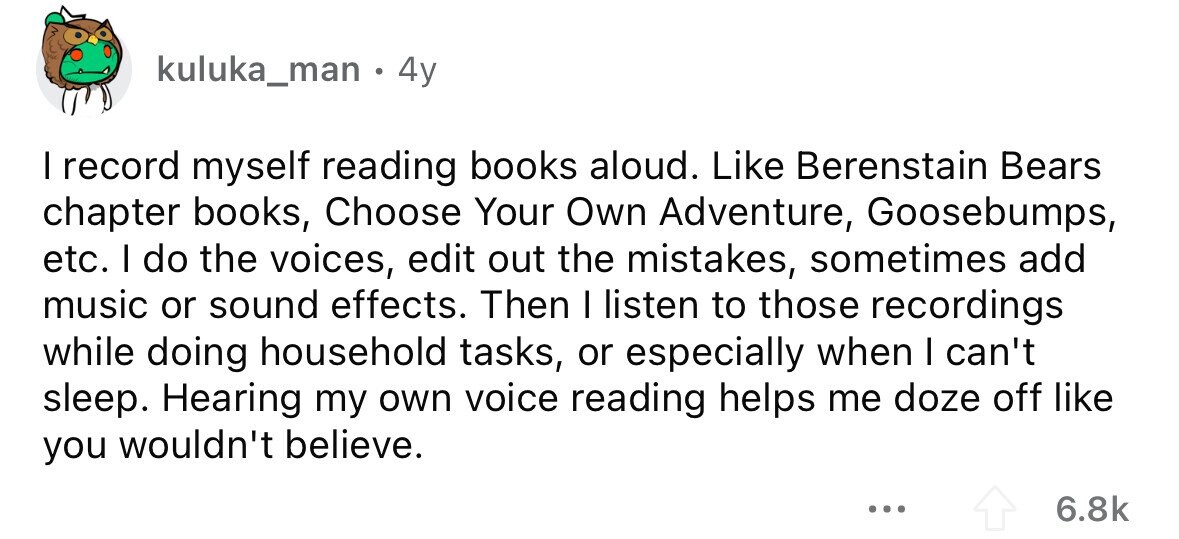This screenshot has width=1179, height=539.
Task: Click the words "Berenstain Bears"
Action: tap(945, 167)
